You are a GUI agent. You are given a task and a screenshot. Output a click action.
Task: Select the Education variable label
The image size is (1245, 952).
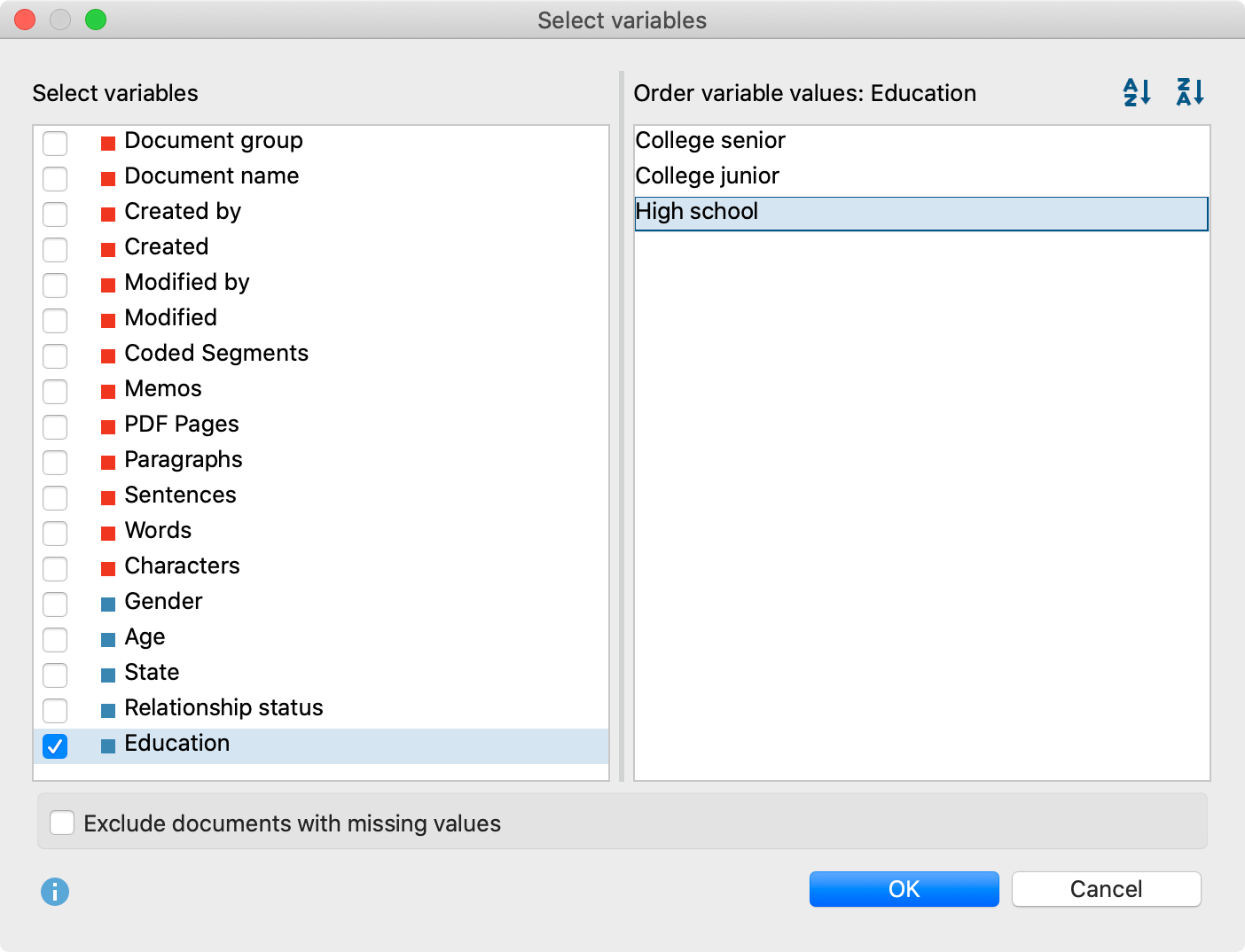(x=177, y=744)
